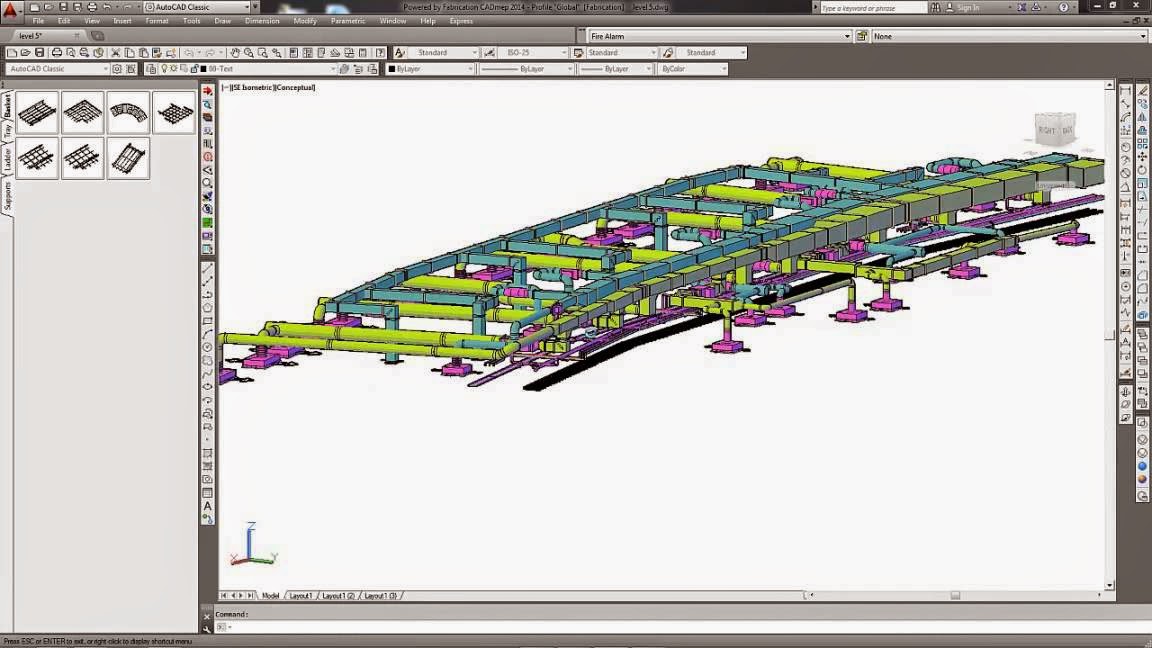Image resolution: width=1152 pixels, height=648 pixels.
Task: Switch to the Layout1 tab
Action: point(300,596)
